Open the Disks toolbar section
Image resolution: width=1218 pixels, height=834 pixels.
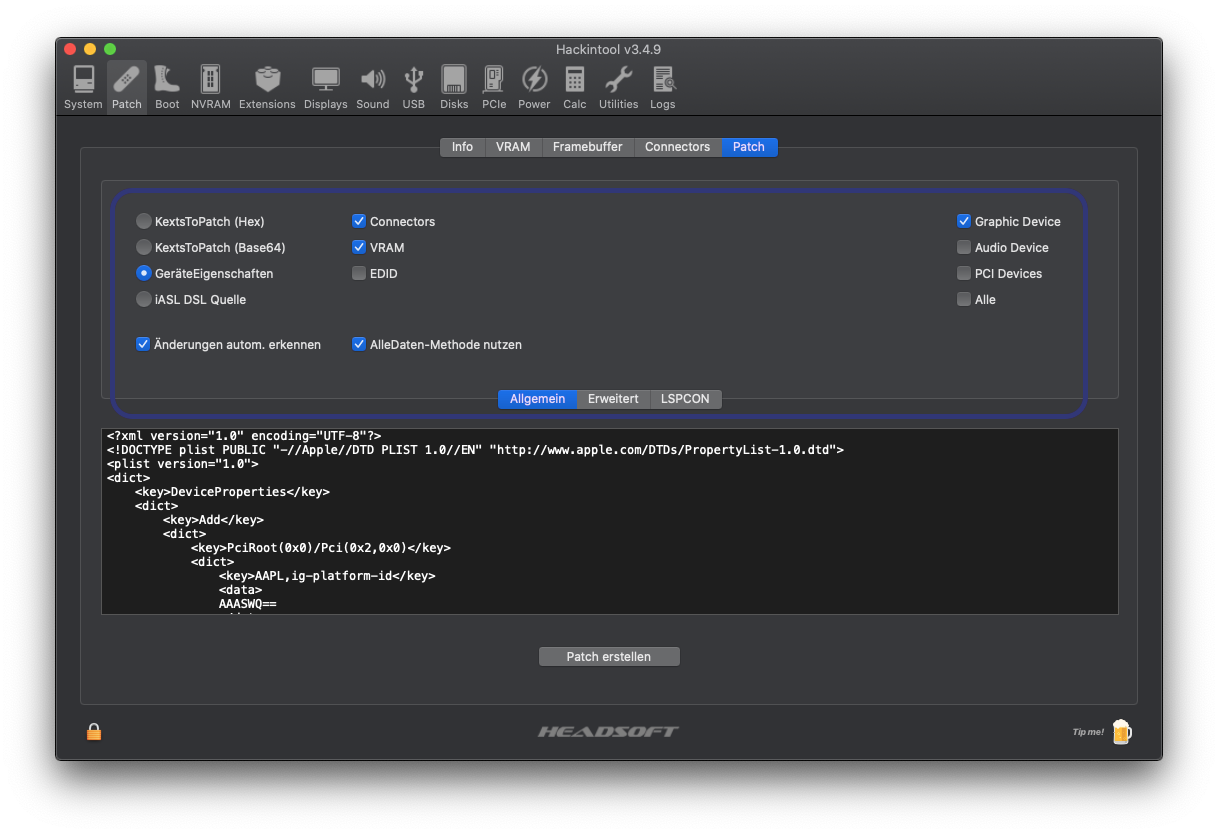454,87
